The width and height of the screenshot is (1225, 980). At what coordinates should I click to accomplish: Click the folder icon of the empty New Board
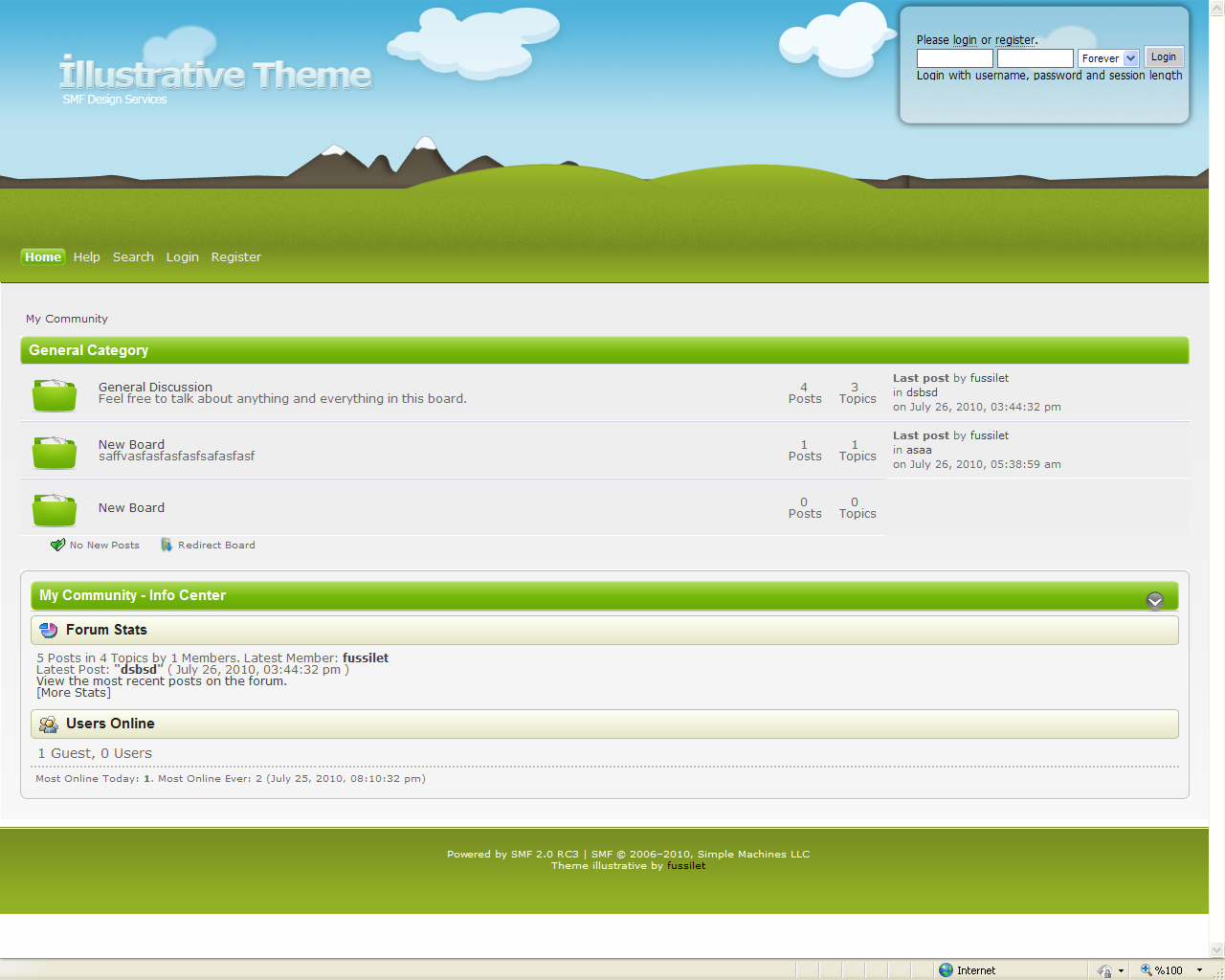(55, 509)
